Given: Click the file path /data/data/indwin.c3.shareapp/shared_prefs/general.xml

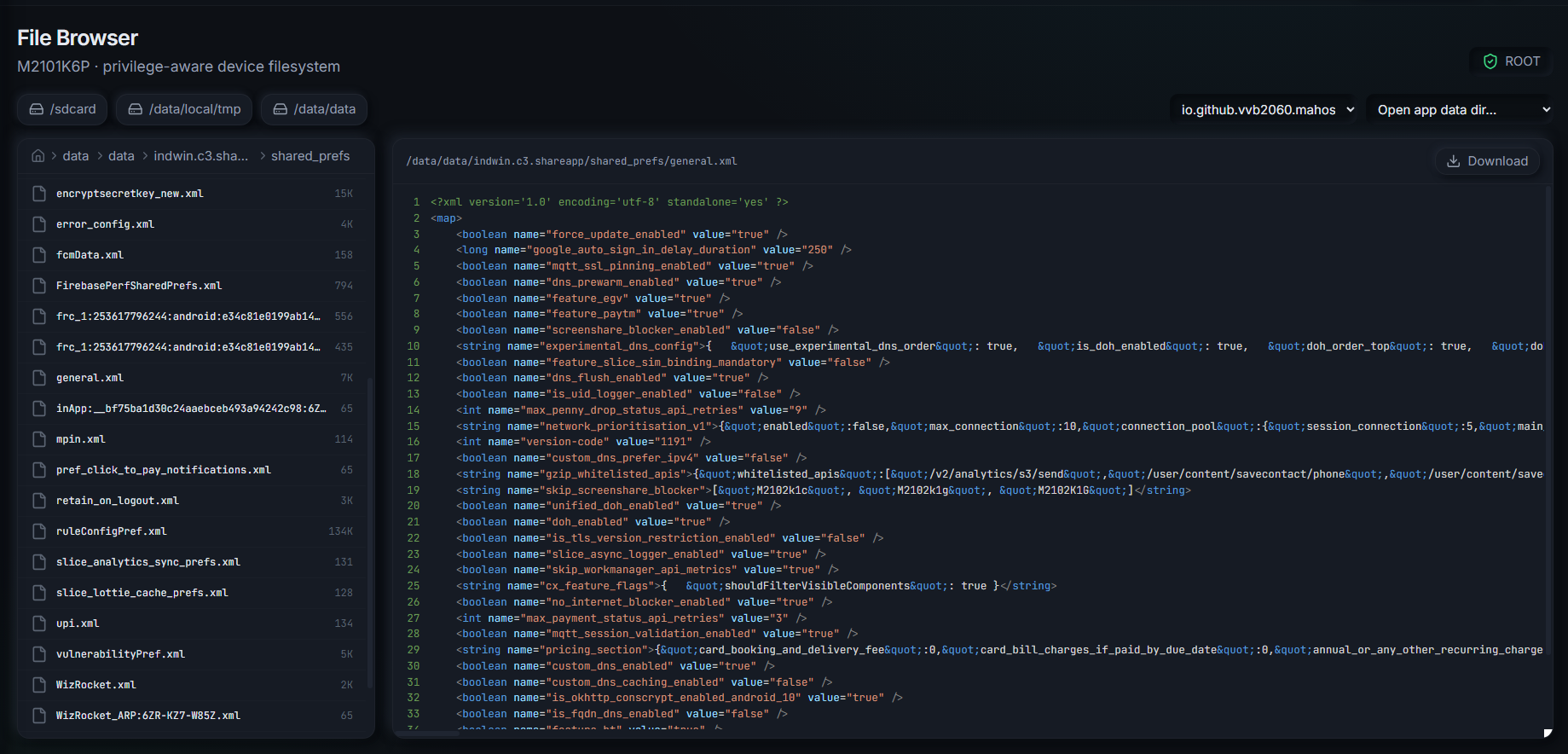Looking at the screenshot, I should (x=571, y=161).
